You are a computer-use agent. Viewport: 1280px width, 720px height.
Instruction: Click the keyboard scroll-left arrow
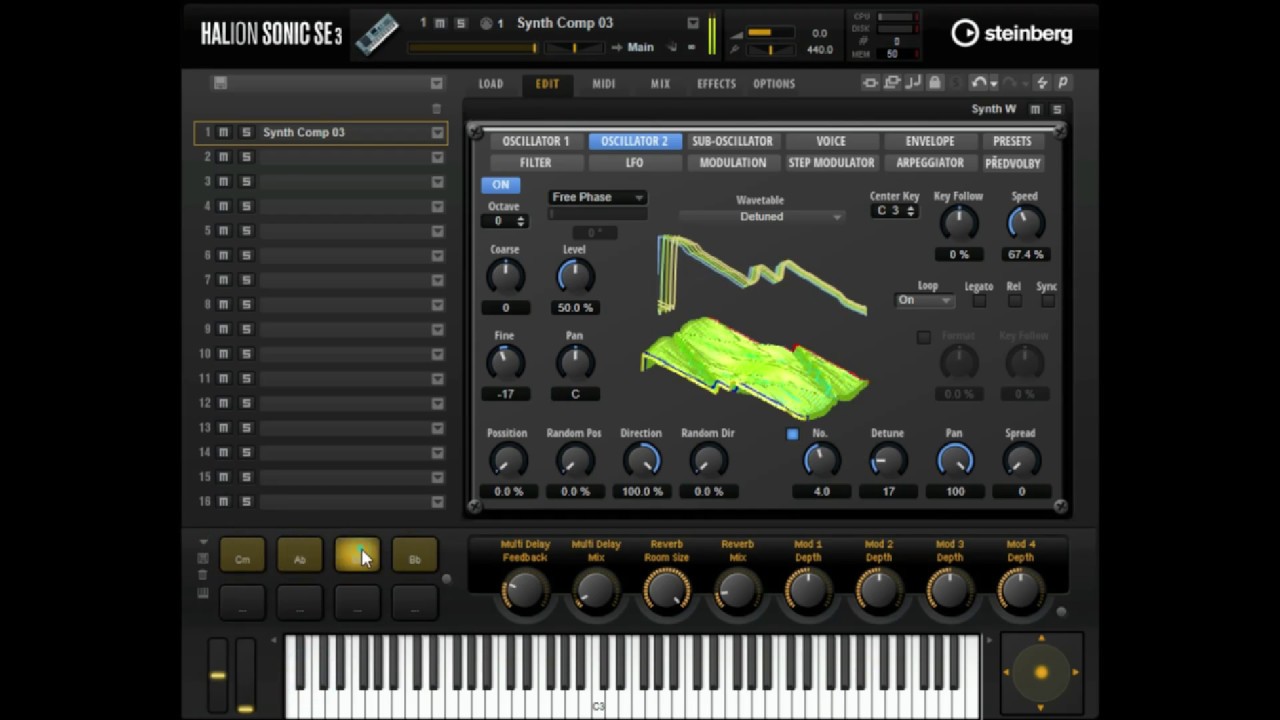pyautogui.click(x=274, y=640)
